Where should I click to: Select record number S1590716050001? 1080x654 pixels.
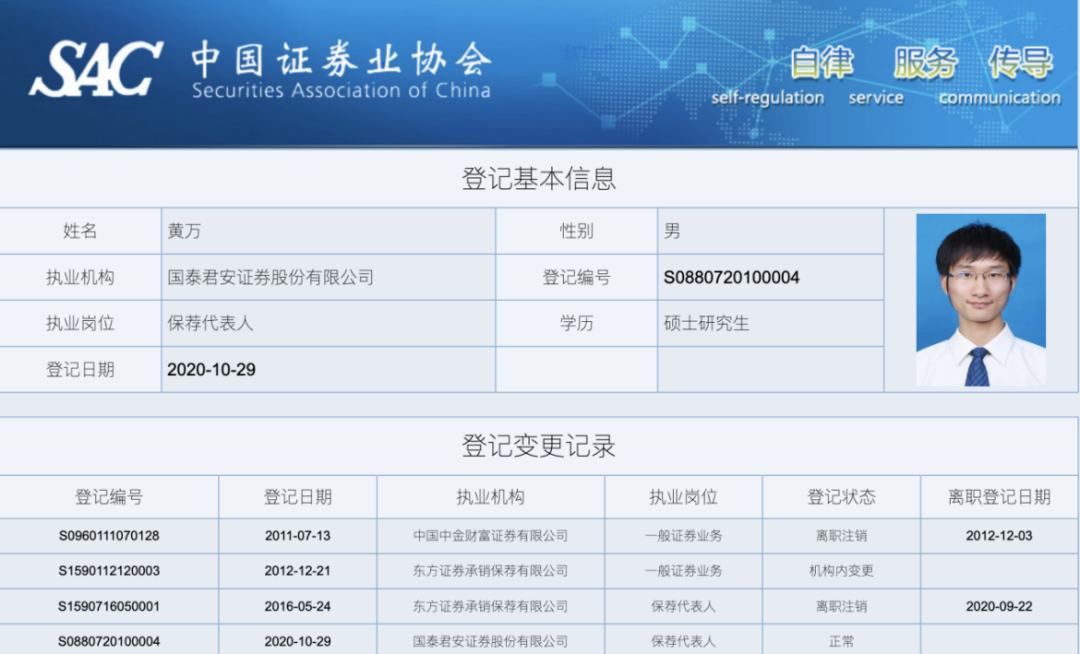tap(109, 606)
